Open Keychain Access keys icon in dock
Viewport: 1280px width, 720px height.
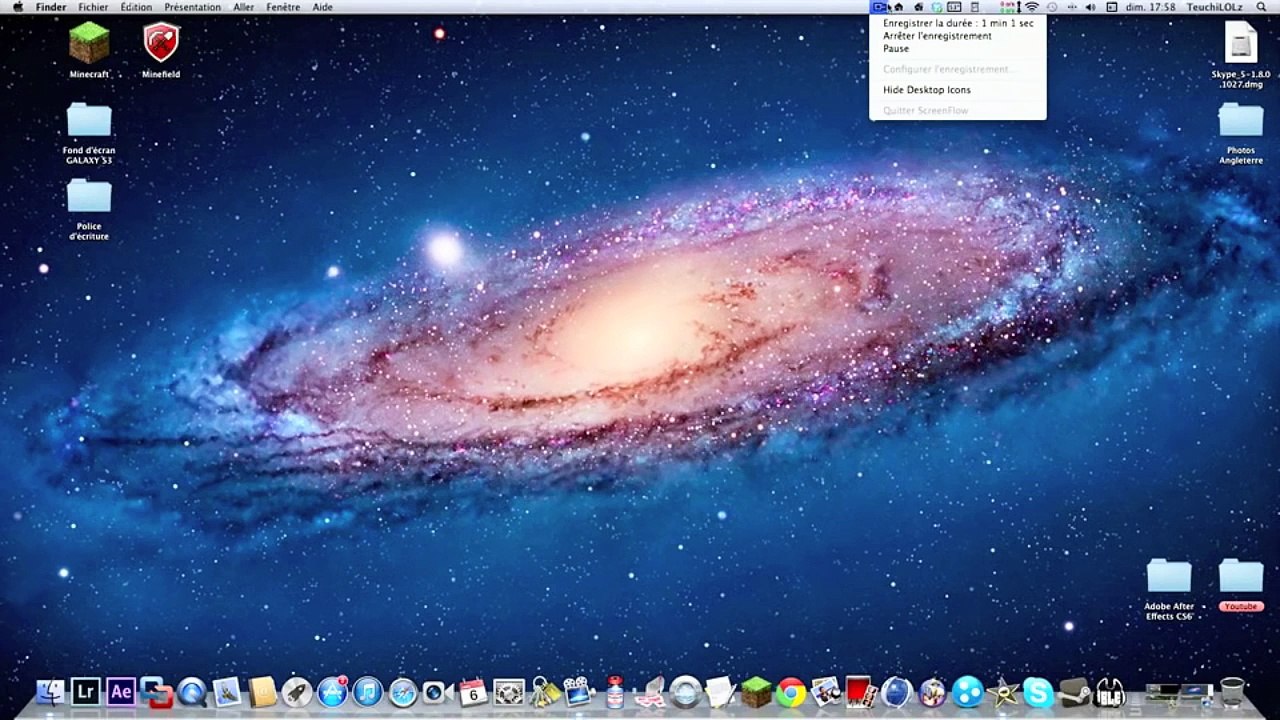[x=544, y=691]
